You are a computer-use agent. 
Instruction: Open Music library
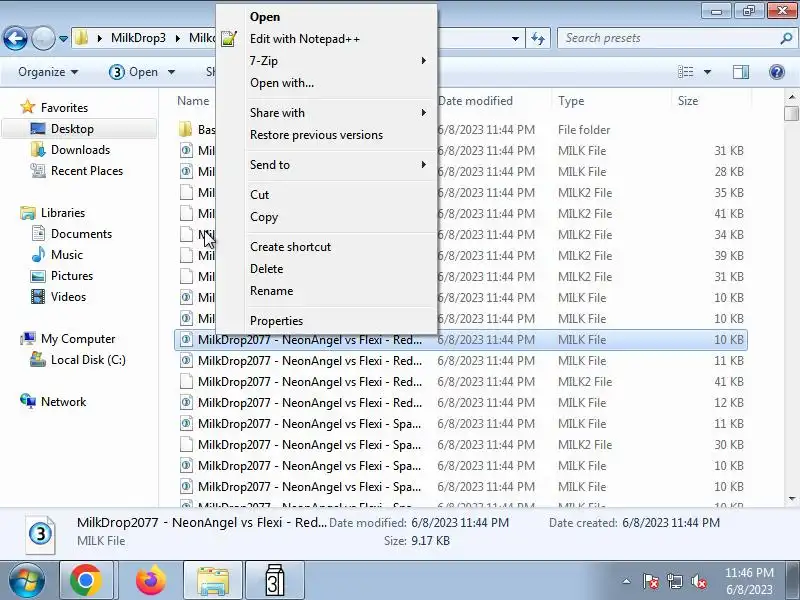(66, 255)
